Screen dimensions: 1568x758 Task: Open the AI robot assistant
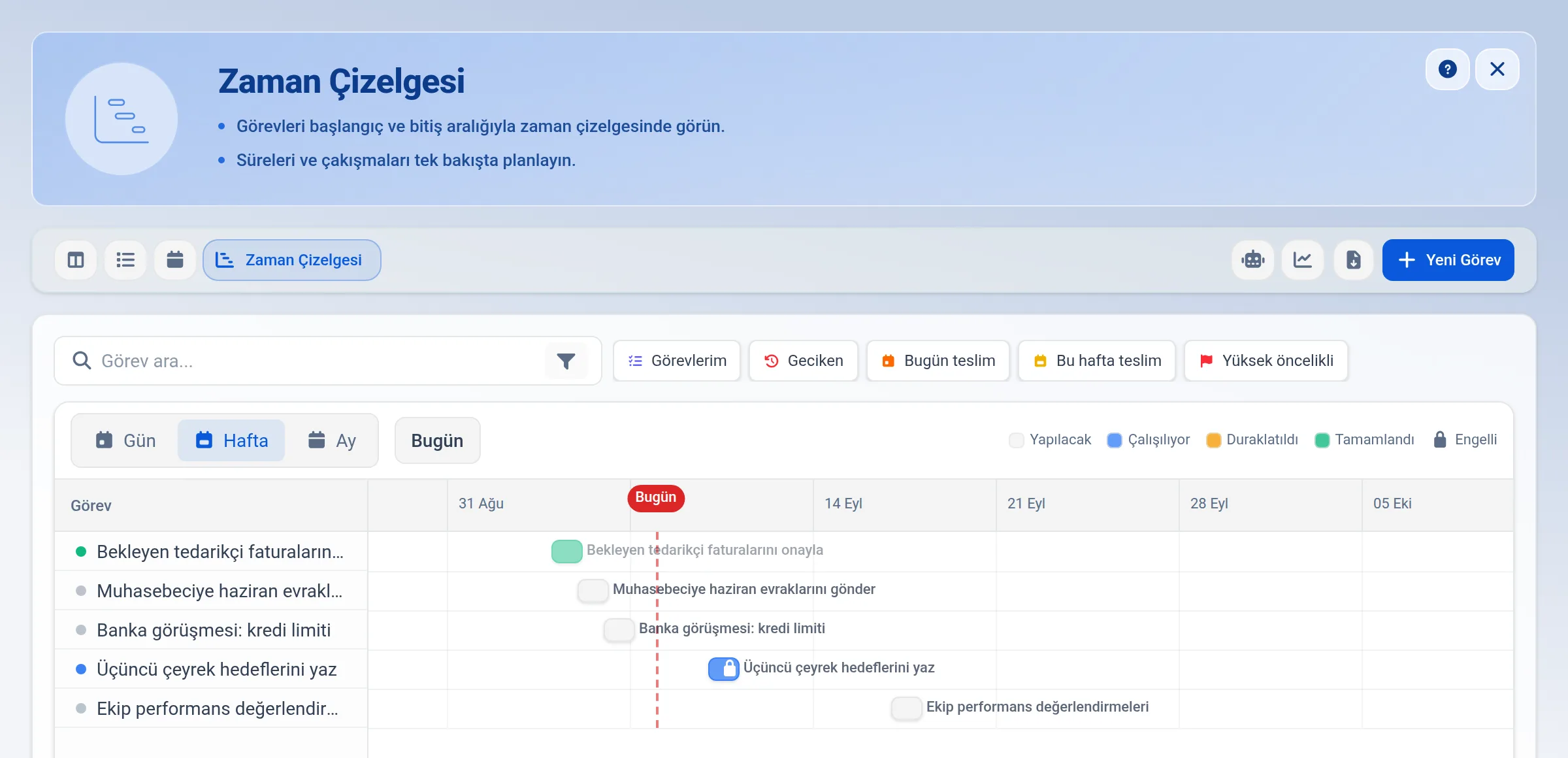click(1253, 260)
